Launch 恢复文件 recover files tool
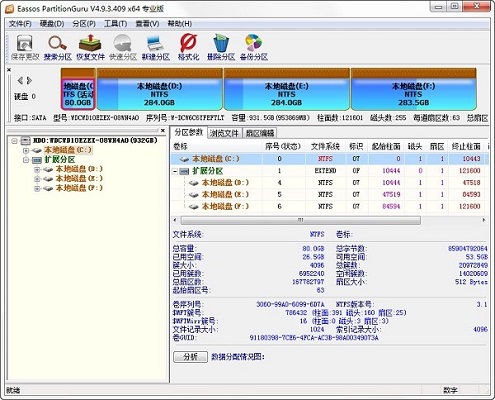The width and height of the screenshot is (495, 400). 90,47
